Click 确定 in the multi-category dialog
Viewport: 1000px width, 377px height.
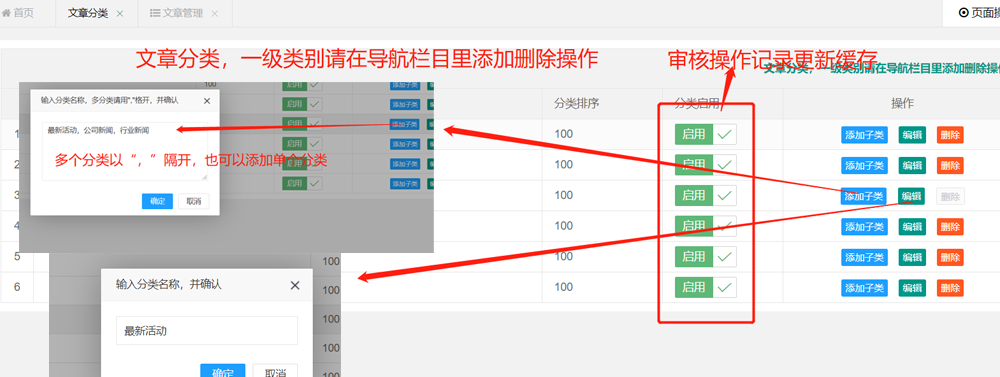point(158,201)
